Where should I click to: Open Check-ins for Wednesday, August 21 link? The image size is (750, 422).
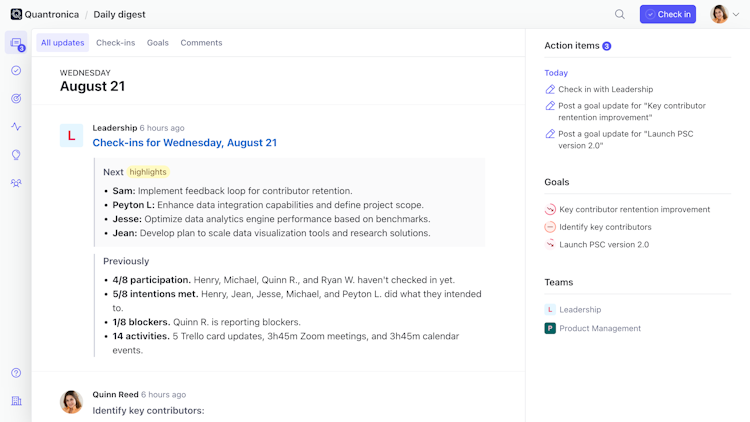[184, 143]
